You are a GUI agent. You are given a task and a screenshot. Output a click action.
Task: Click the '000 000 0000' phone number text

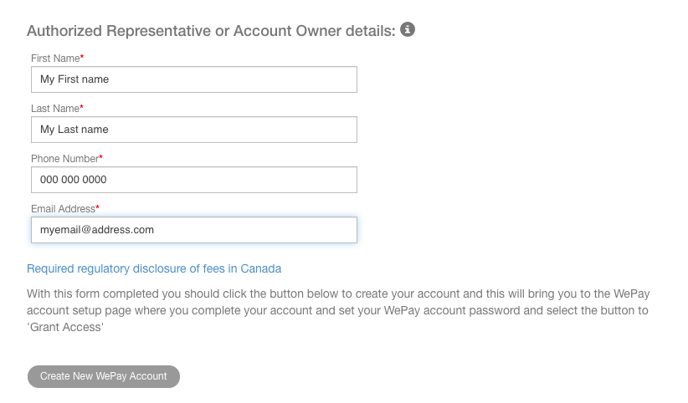click(73, 179)
